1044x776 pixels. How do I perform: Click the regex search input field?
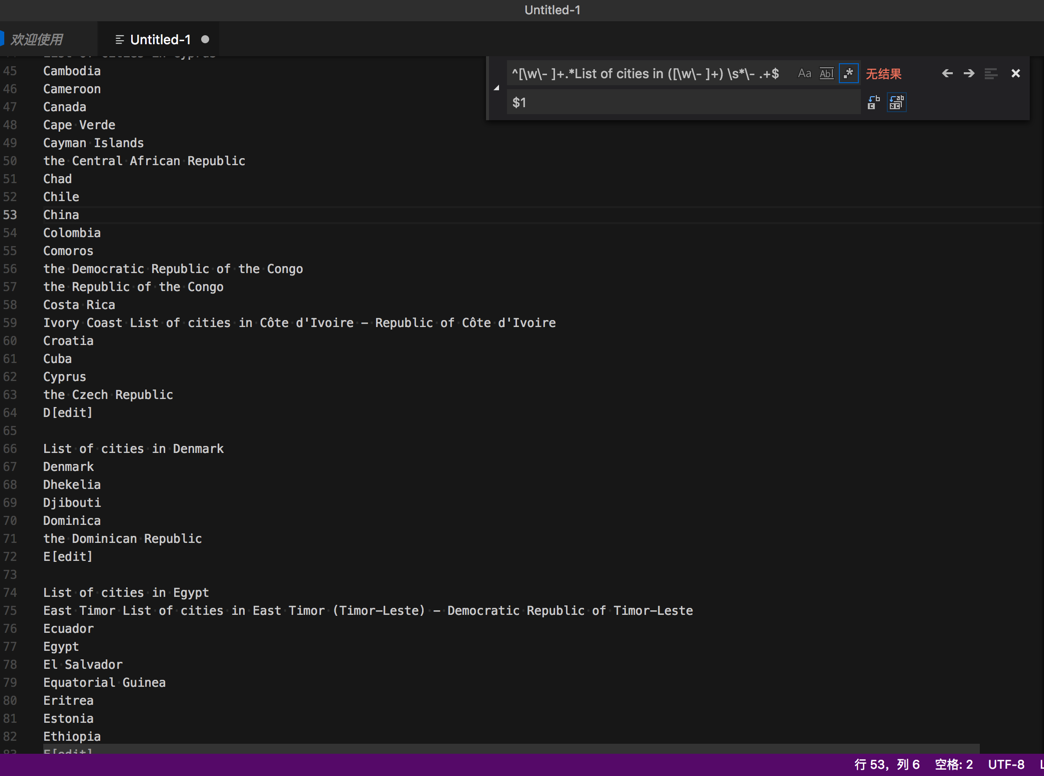(650, 74)
